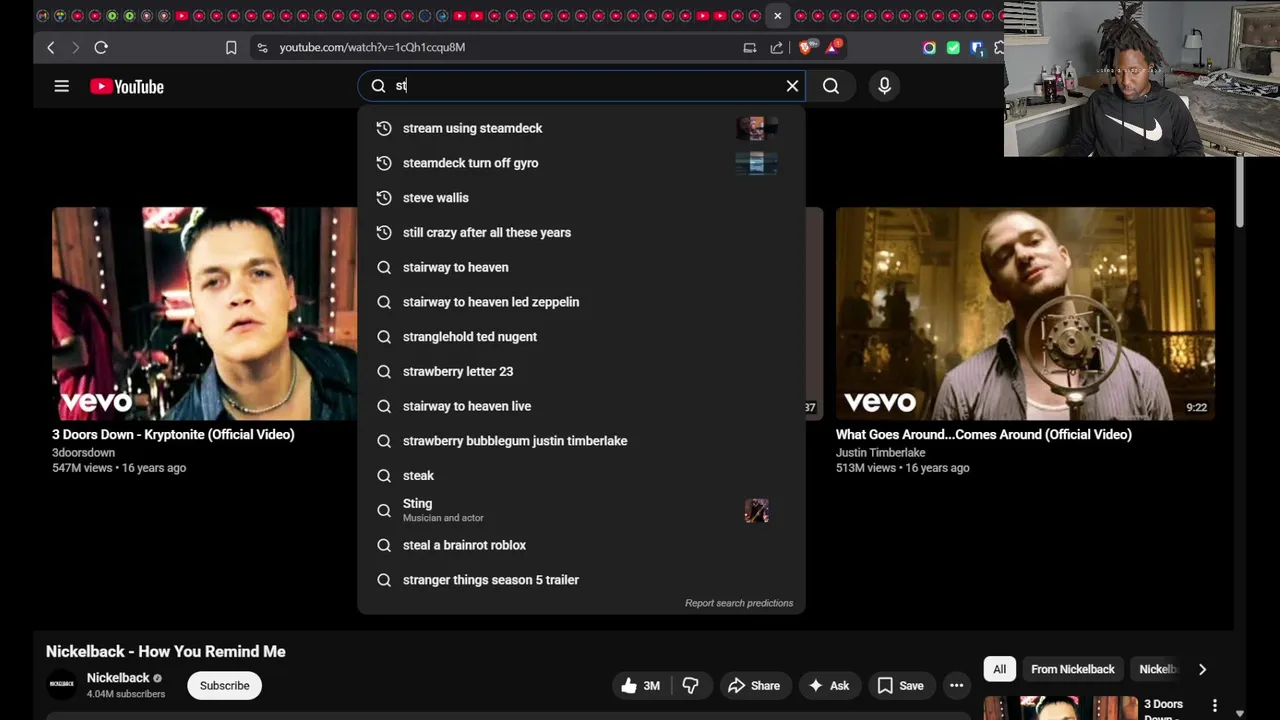
Task: Visit 3doorsdown channel link
Action: tap(83, 453)
